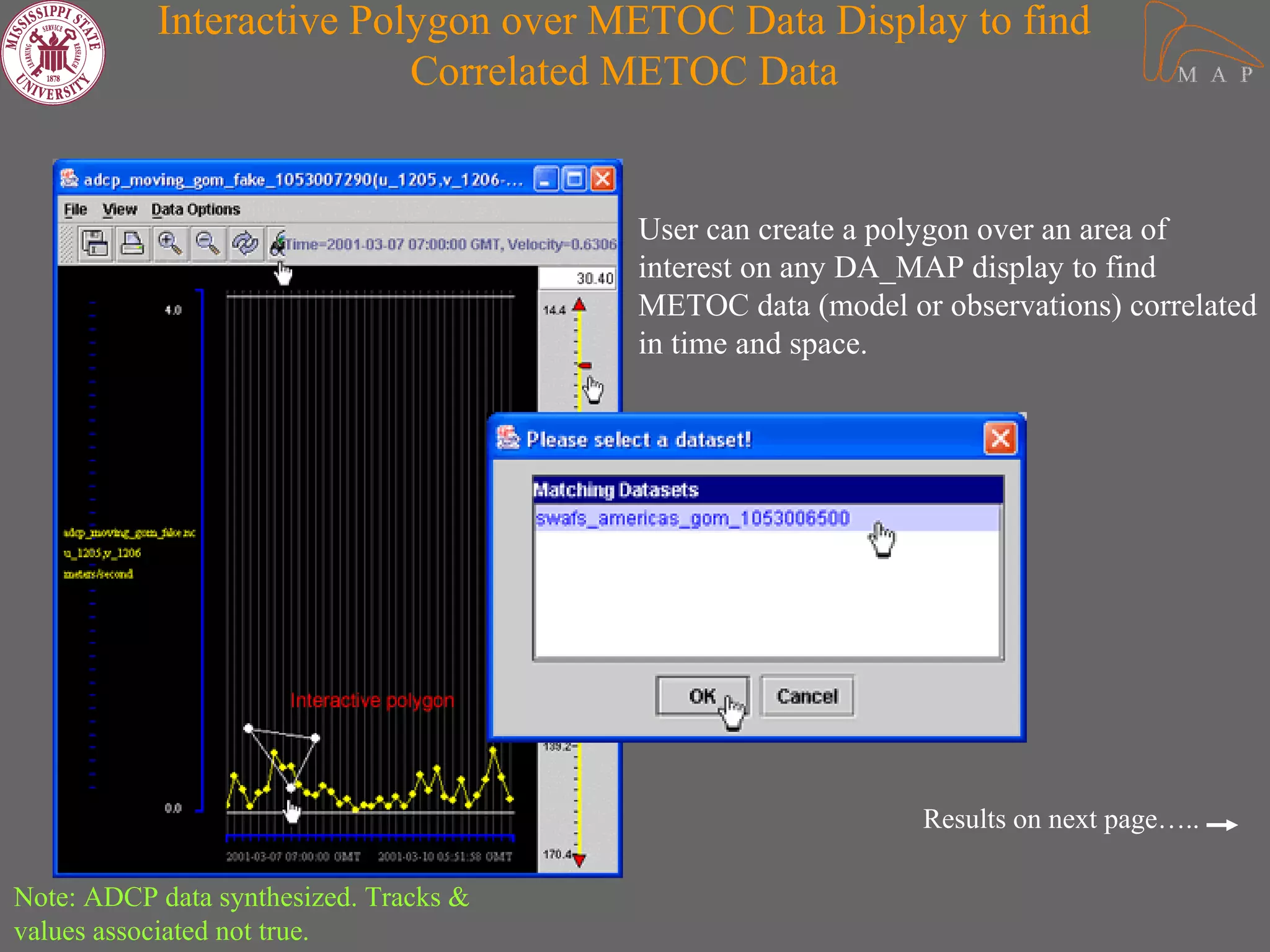
Task: Click Cancel in the dataset dialog
Action: click(807, 696)
